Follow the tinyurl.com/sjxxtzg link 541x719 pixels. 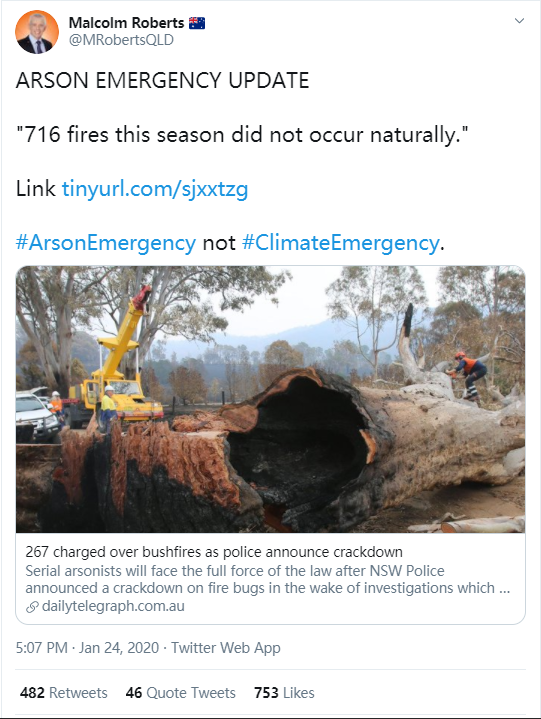155,188
